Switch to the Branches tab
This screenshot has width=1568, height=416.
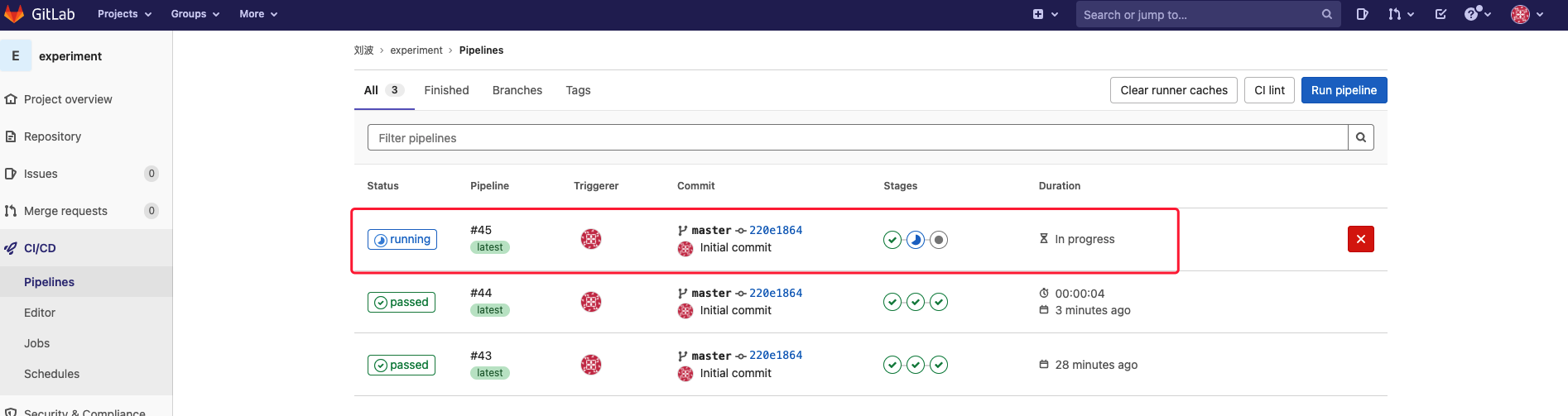coord(517,90)
